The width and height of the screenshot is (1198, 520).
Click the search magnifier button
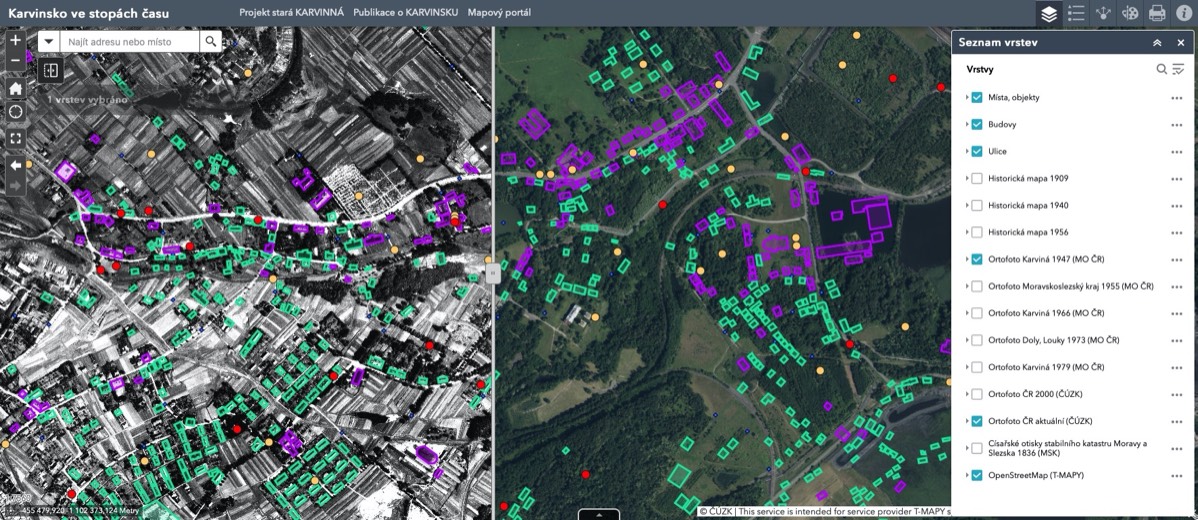[211, 41]
